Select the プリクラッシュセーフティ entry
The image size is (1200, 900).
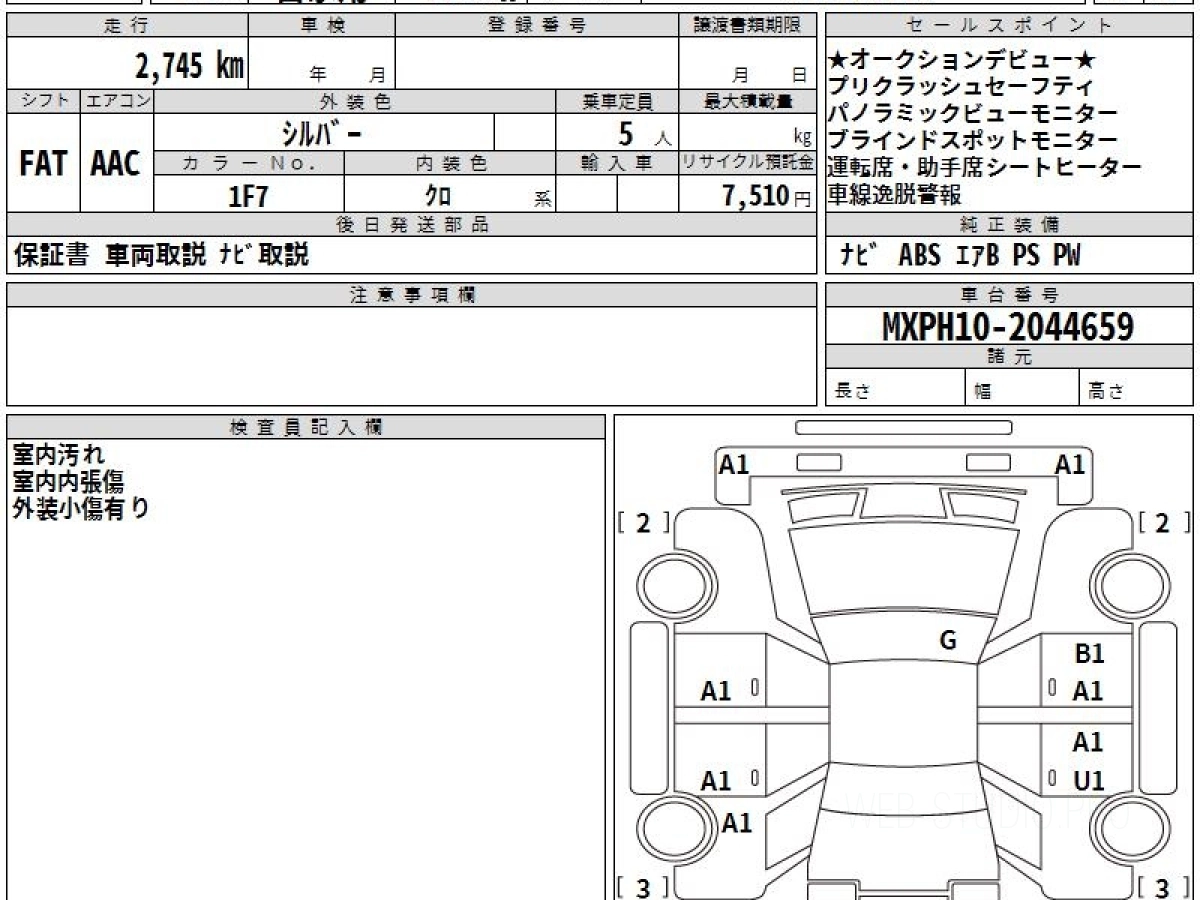tap(961, 88)
